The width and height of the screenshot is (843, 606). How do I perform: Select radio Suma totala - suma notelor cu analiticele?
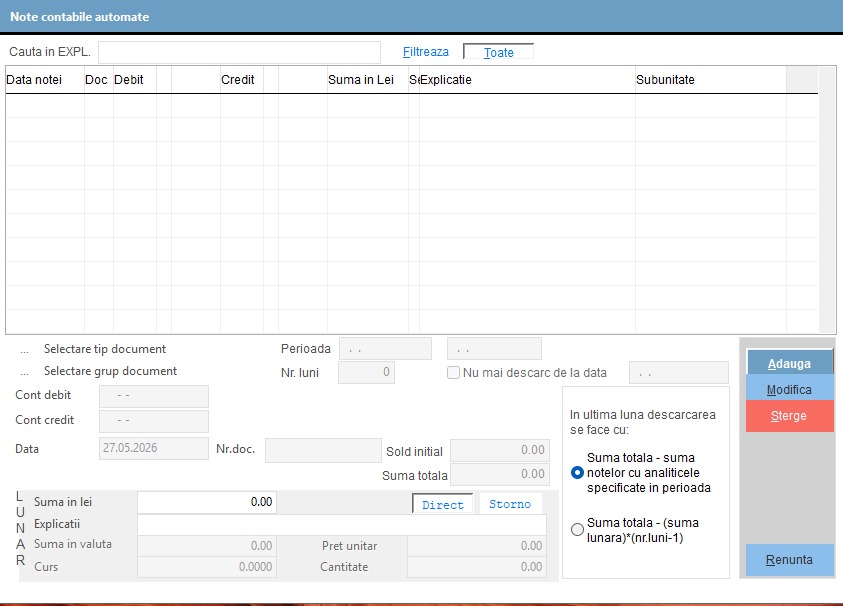[577, 473]
